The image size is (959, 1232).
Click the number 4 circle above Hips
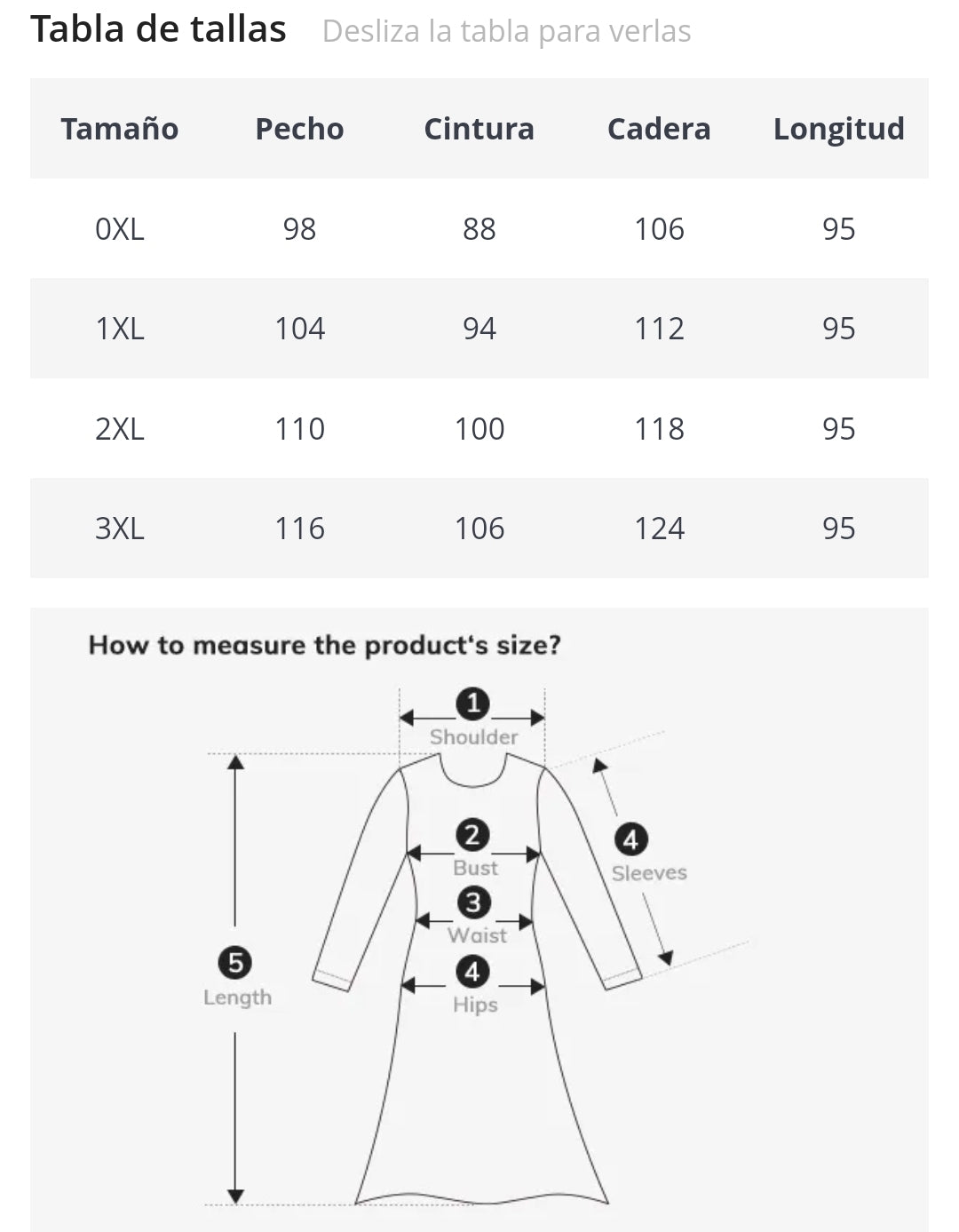(x=472, y=972)
